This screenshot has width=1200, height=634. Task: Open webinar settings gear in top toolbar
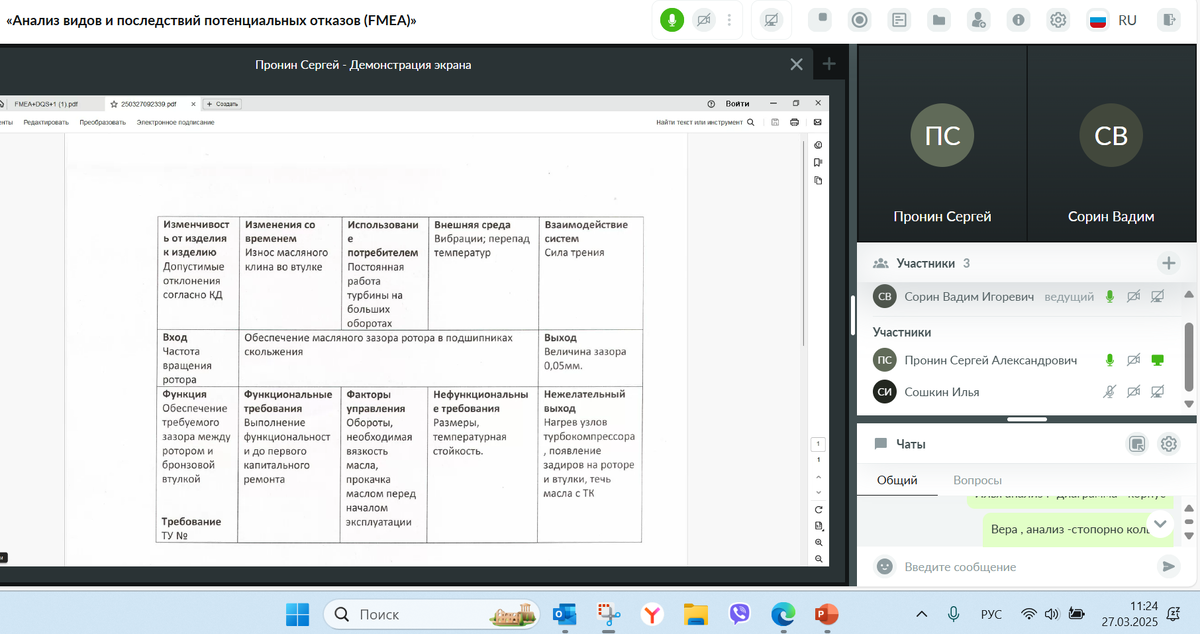(1058, 20)
